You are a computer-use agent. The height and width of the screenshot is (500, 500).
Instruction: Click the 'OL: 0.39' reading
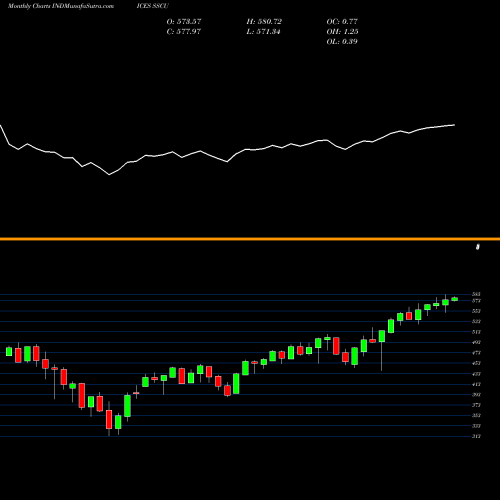click(342, 42)
